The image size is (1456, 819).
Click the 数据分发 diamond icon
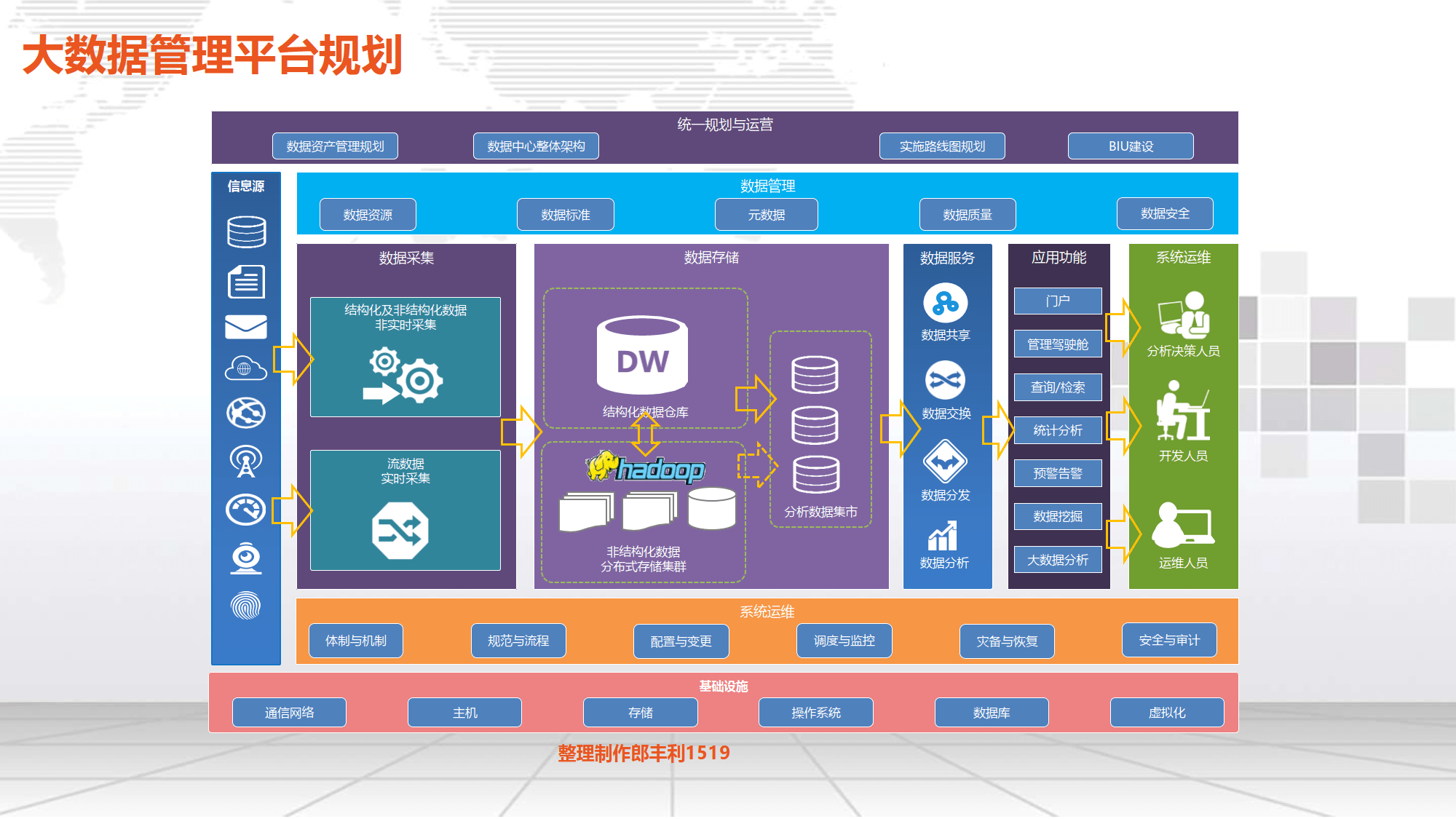(945, 462)
